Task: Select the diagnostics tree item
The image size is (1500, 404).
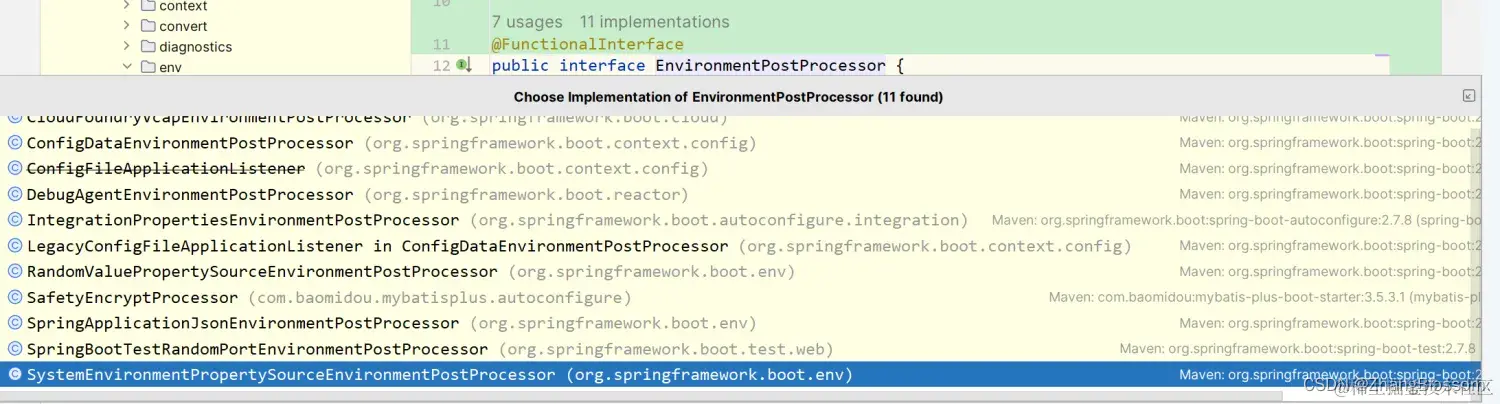Action: click(195, 47)
